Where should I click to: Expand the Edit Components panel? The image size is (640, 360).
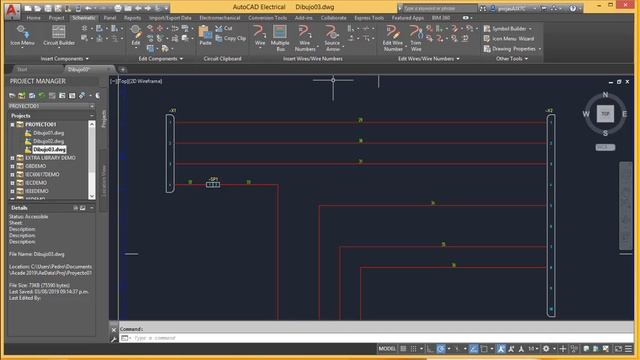[160, 59]
